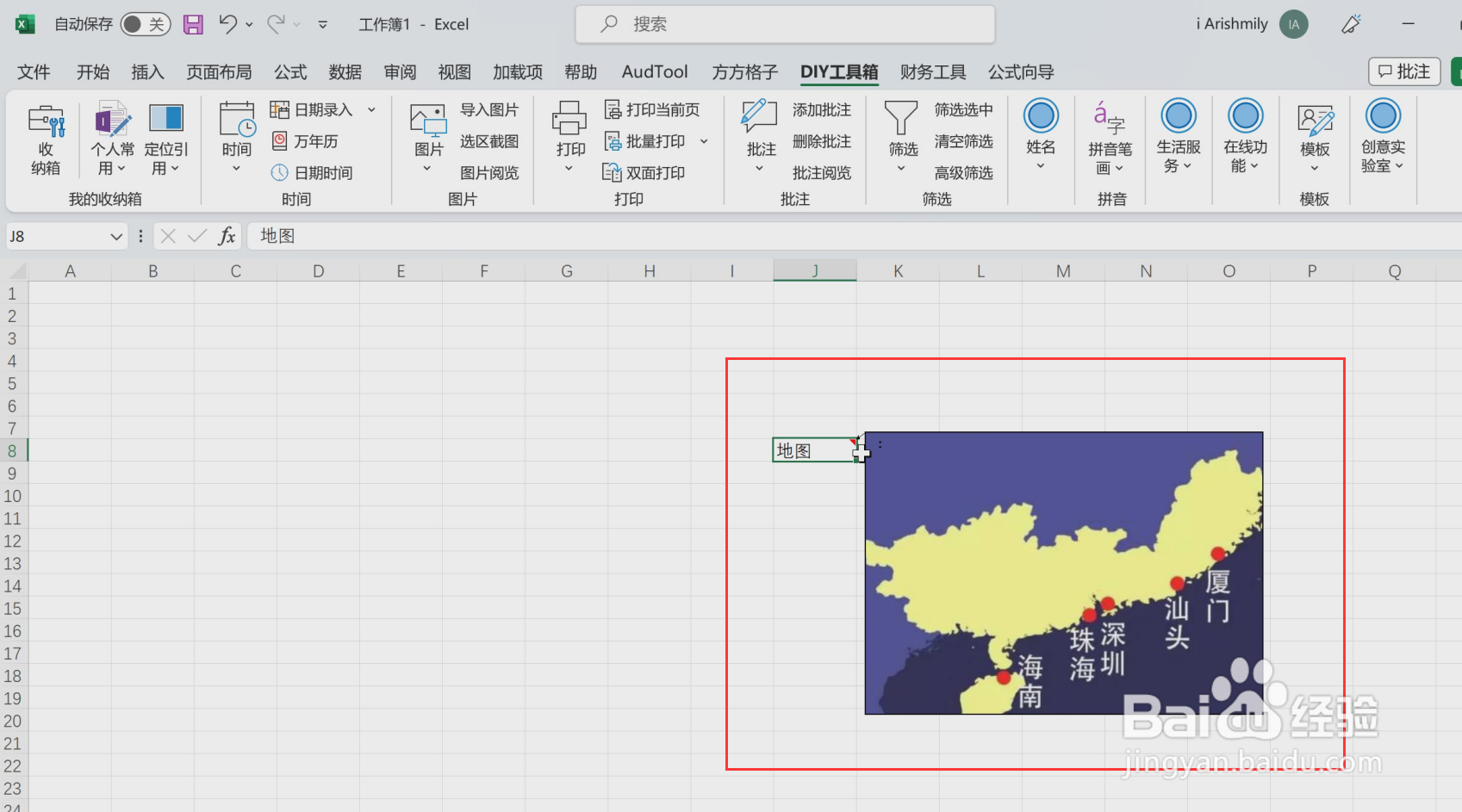
Task: Switch to the 插入 insert tab
Action: click(x=147, y=72)
